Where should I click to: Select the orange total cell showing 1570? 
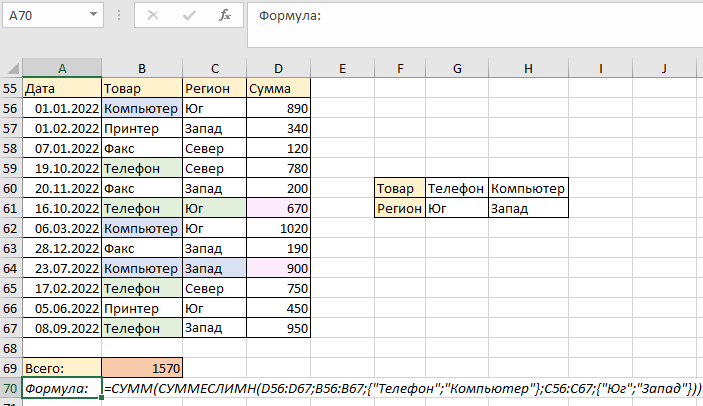click(x=141, y=368)
